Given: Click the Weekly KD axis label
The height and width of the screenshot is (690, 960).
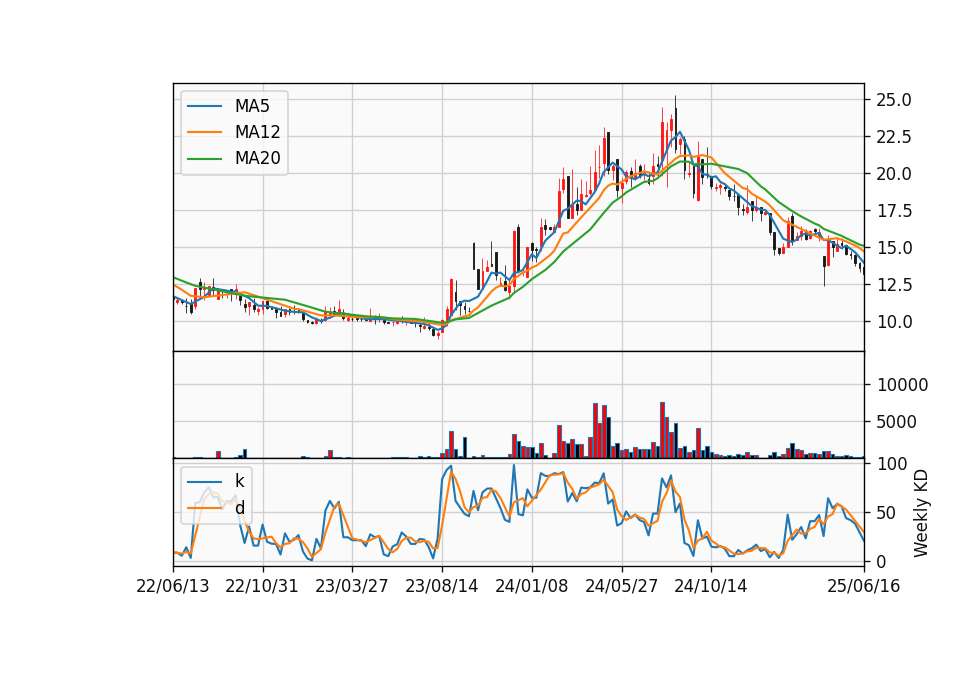Looking at the screenshot, I should 921,513.
